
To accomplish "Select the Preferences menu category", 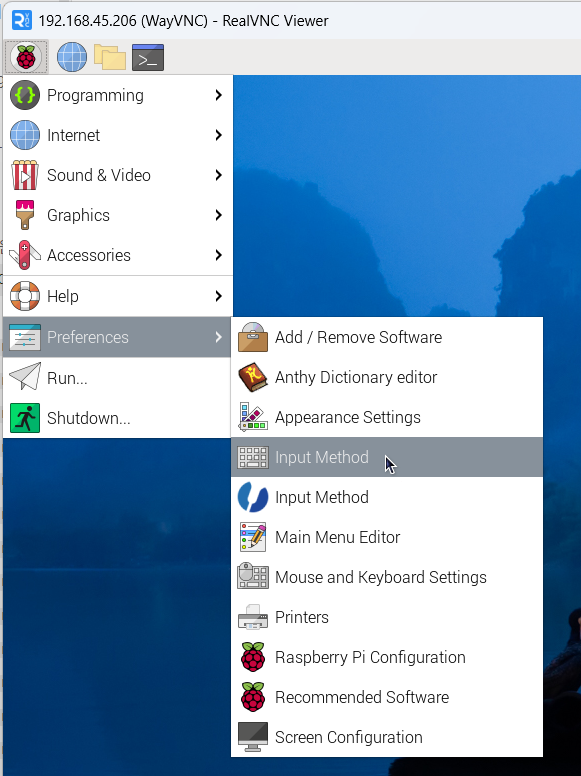I will point(118,337).
